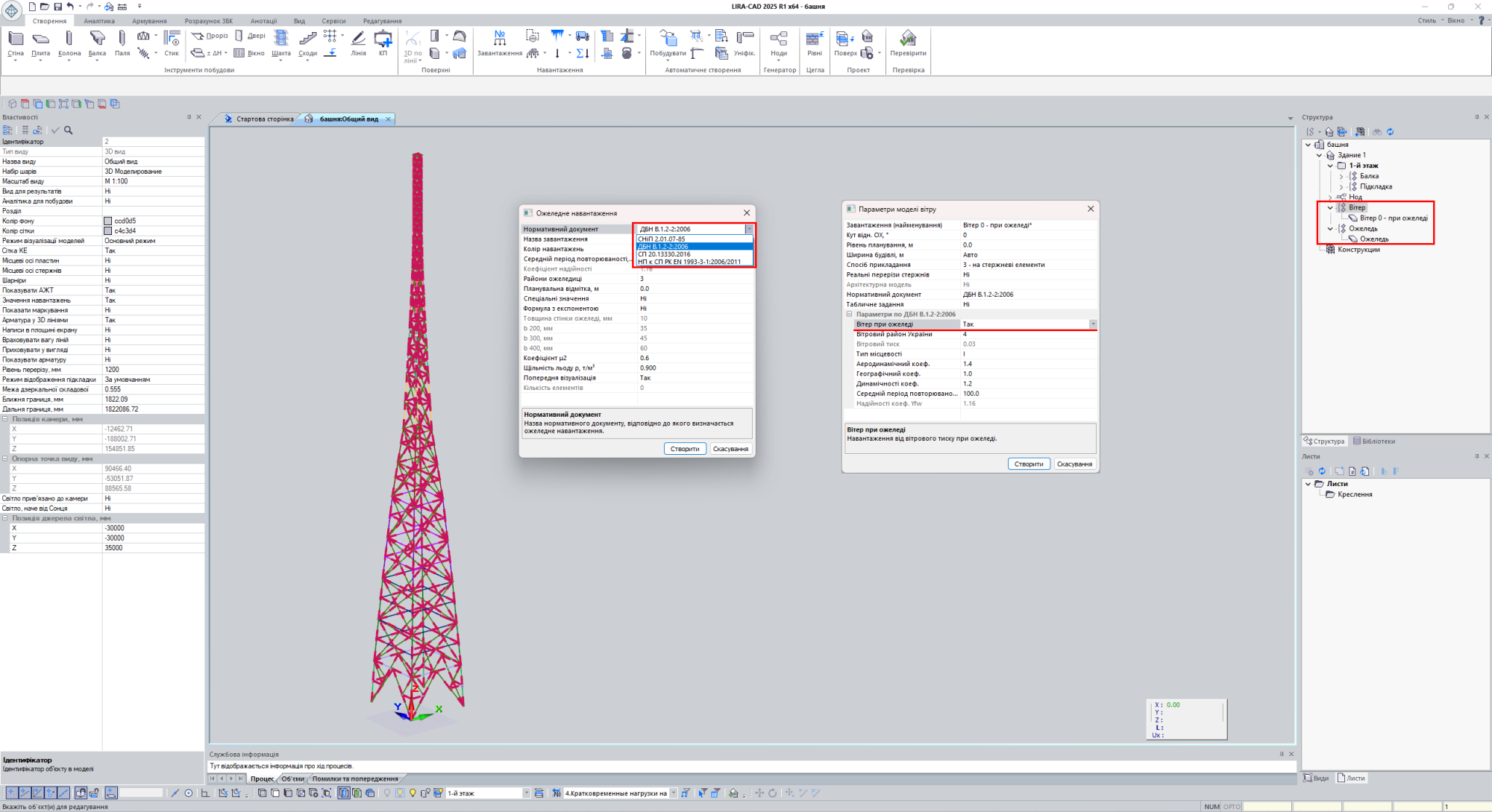Switch to the Стартова сторінка tab

pos(264,119)
